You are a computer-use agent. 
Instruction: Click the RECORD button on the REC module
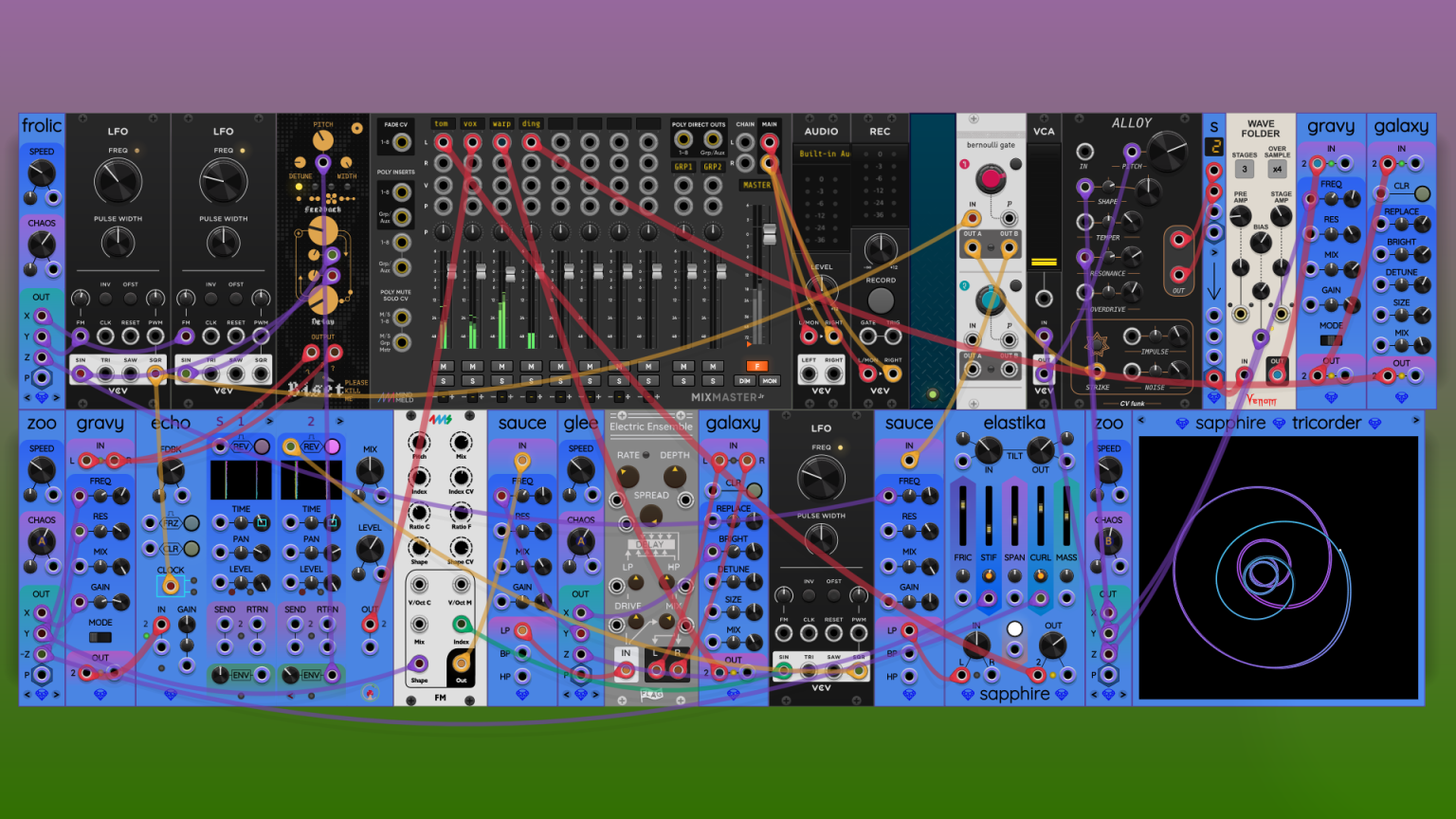click(881, 300)
